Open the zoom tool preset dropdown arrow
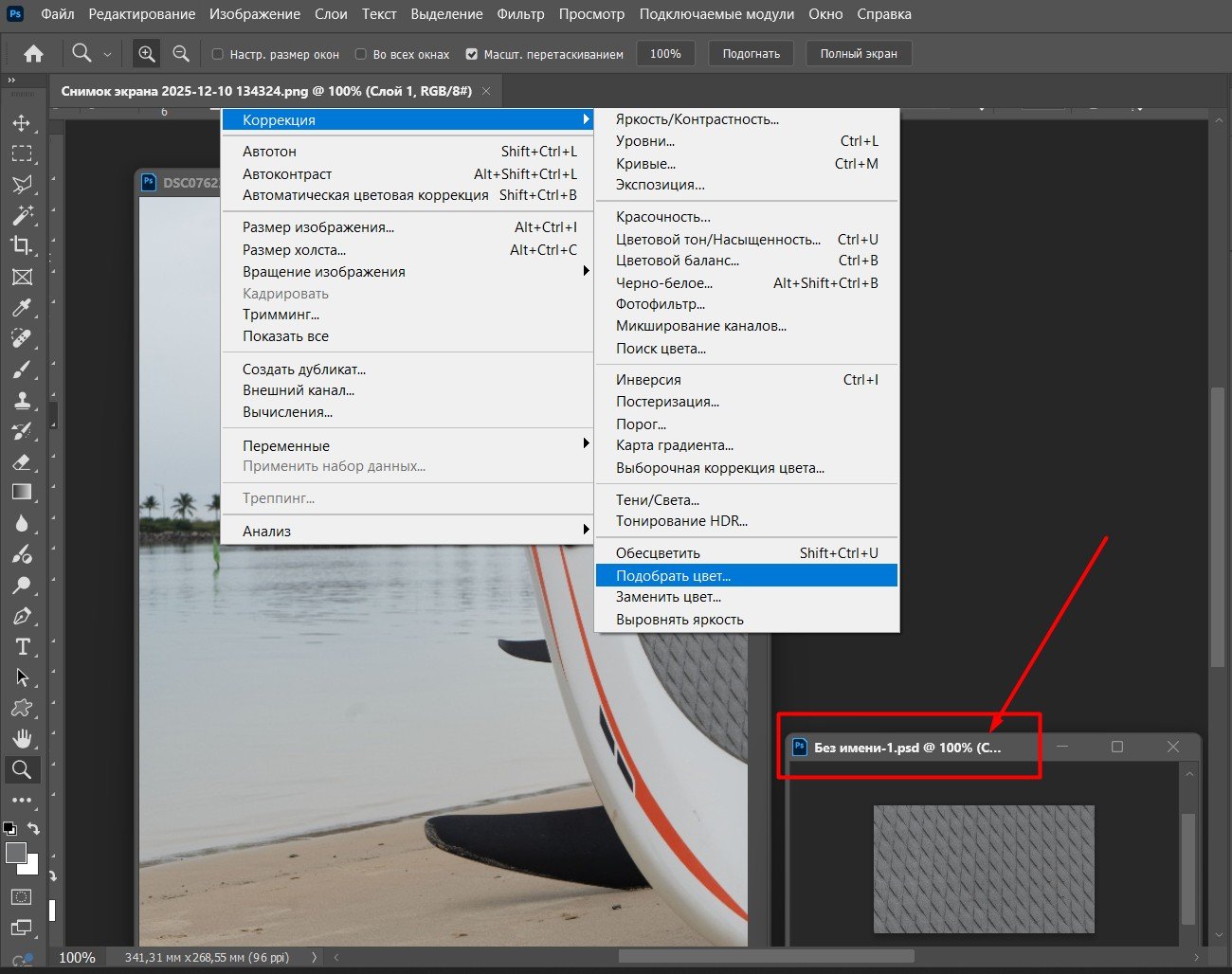The image size is (1232, 974). pyautogui.click(x=107, y=55)
